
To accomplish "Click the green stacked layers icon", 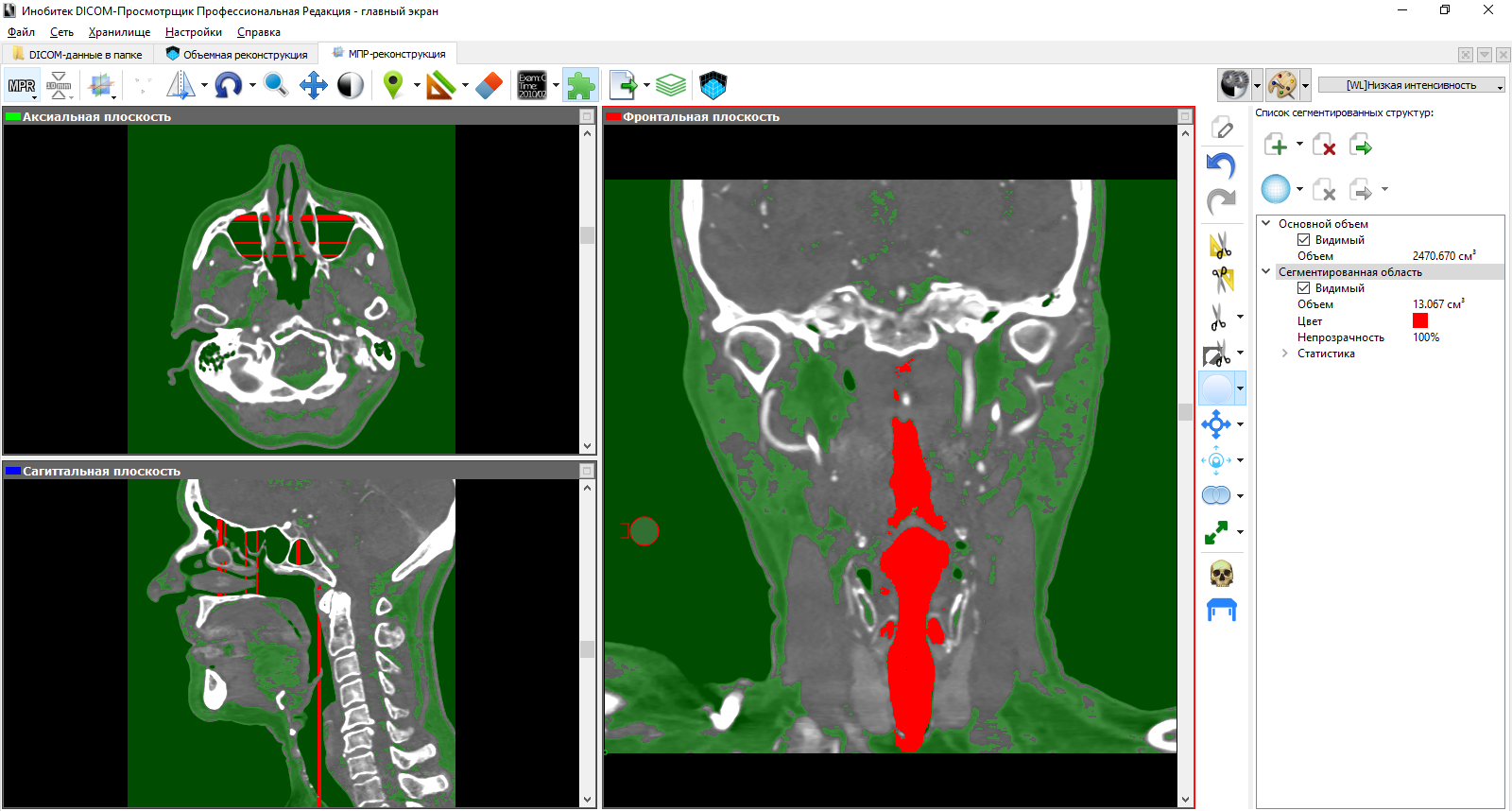I will coord(671,86).
